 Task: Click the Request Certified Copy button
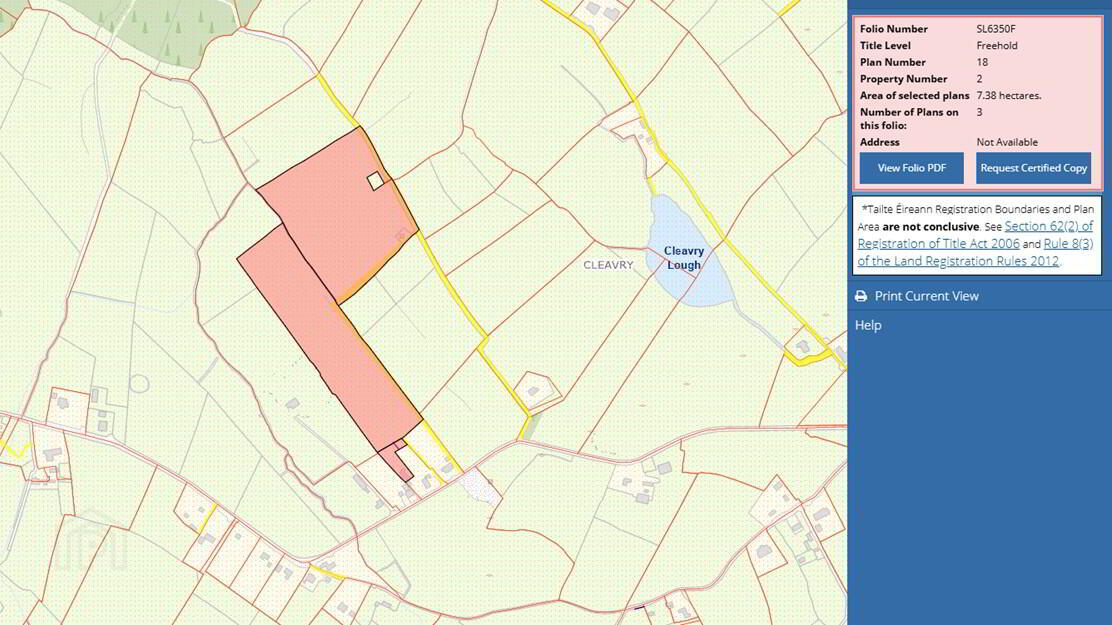(x=1033, y=168)
